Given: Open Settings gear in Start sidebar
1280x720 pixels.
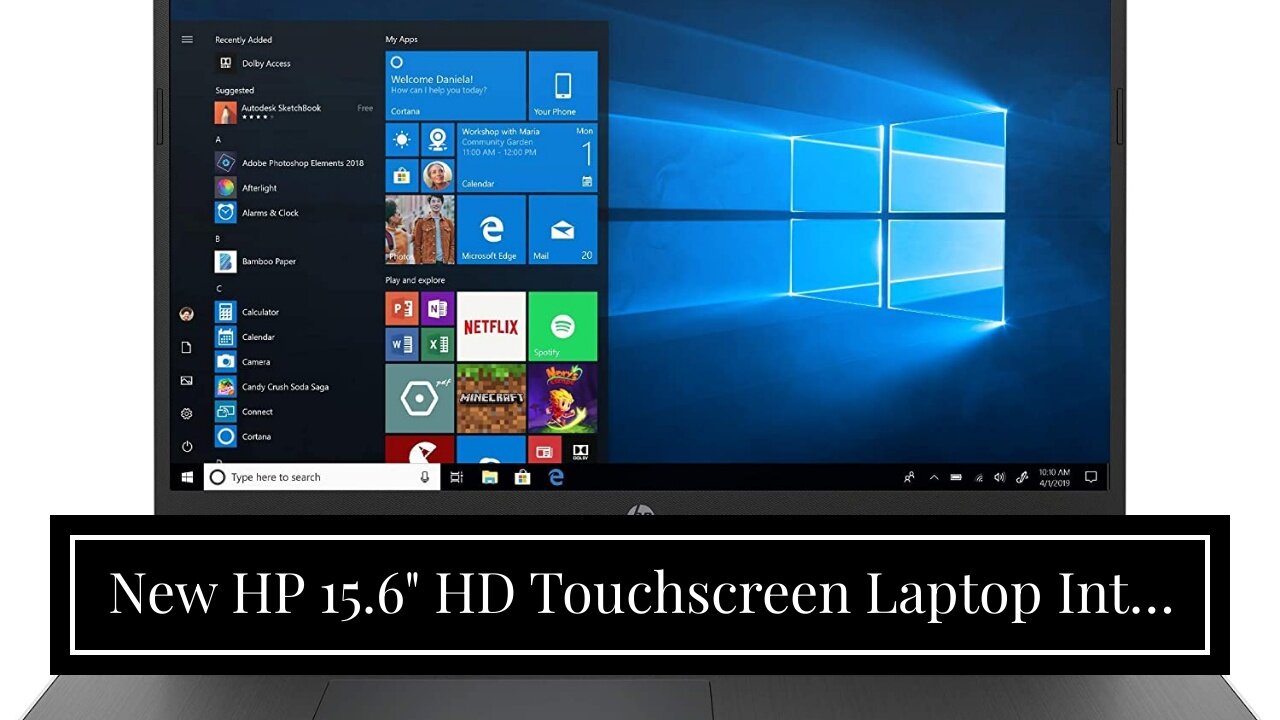Looking at the screenshot, I should (x=186, y=413).
